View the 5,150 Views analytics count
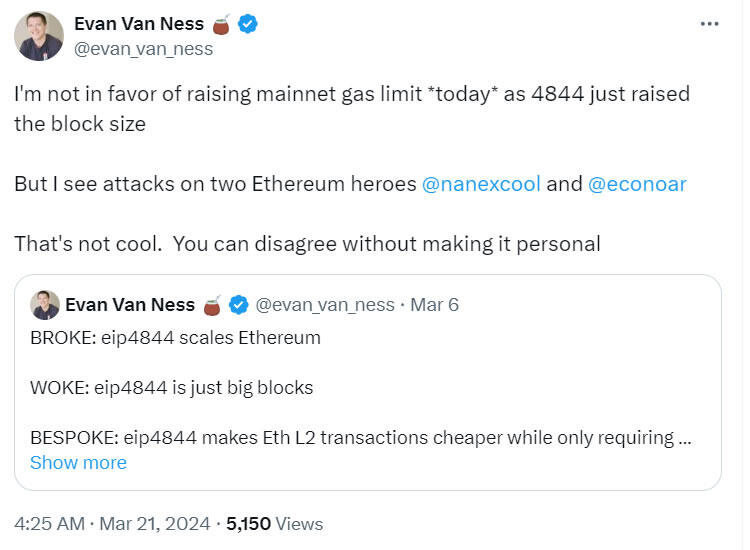 tap(275, 523)
